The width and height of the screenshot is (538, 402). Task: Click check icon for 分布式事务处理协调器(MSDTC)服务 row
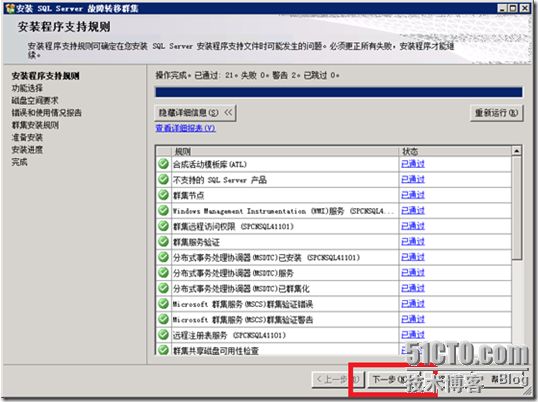pos(163,273)
